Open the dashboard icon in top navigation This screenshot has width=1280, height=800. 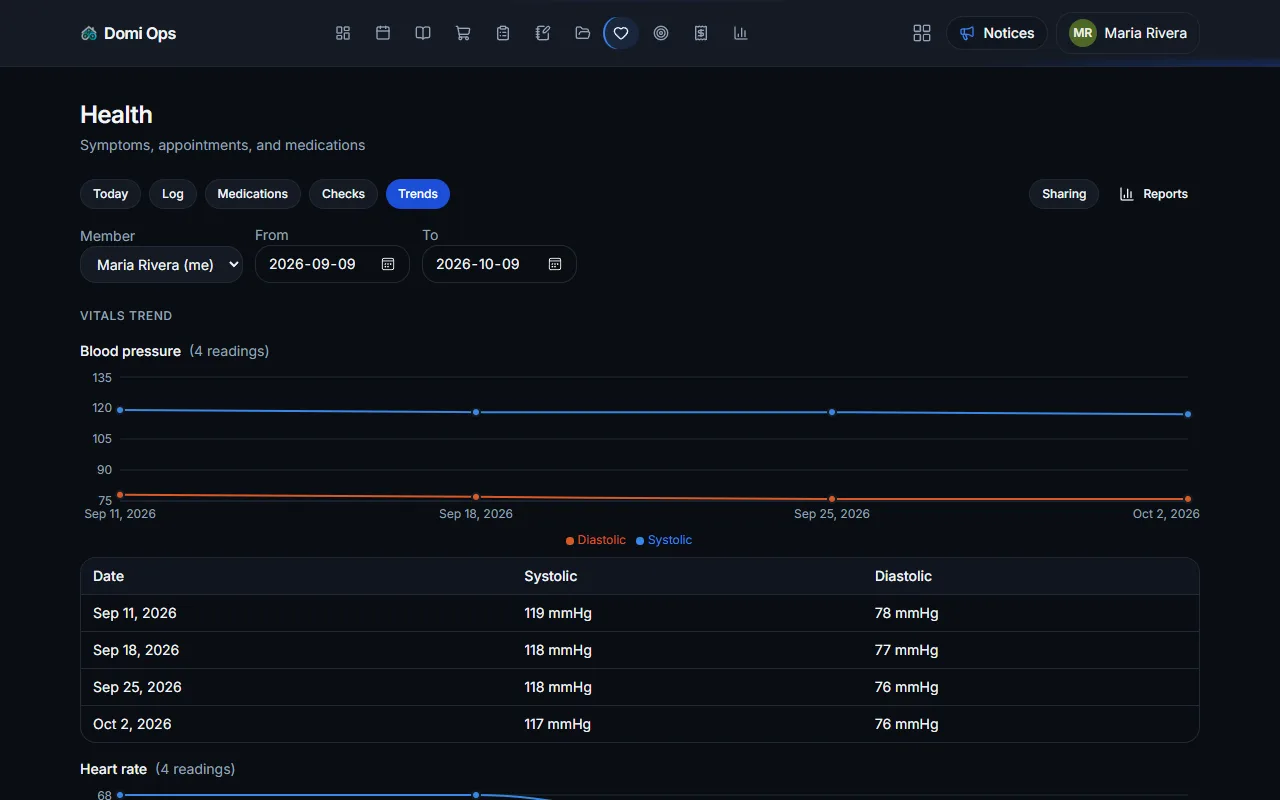point(343,33)
